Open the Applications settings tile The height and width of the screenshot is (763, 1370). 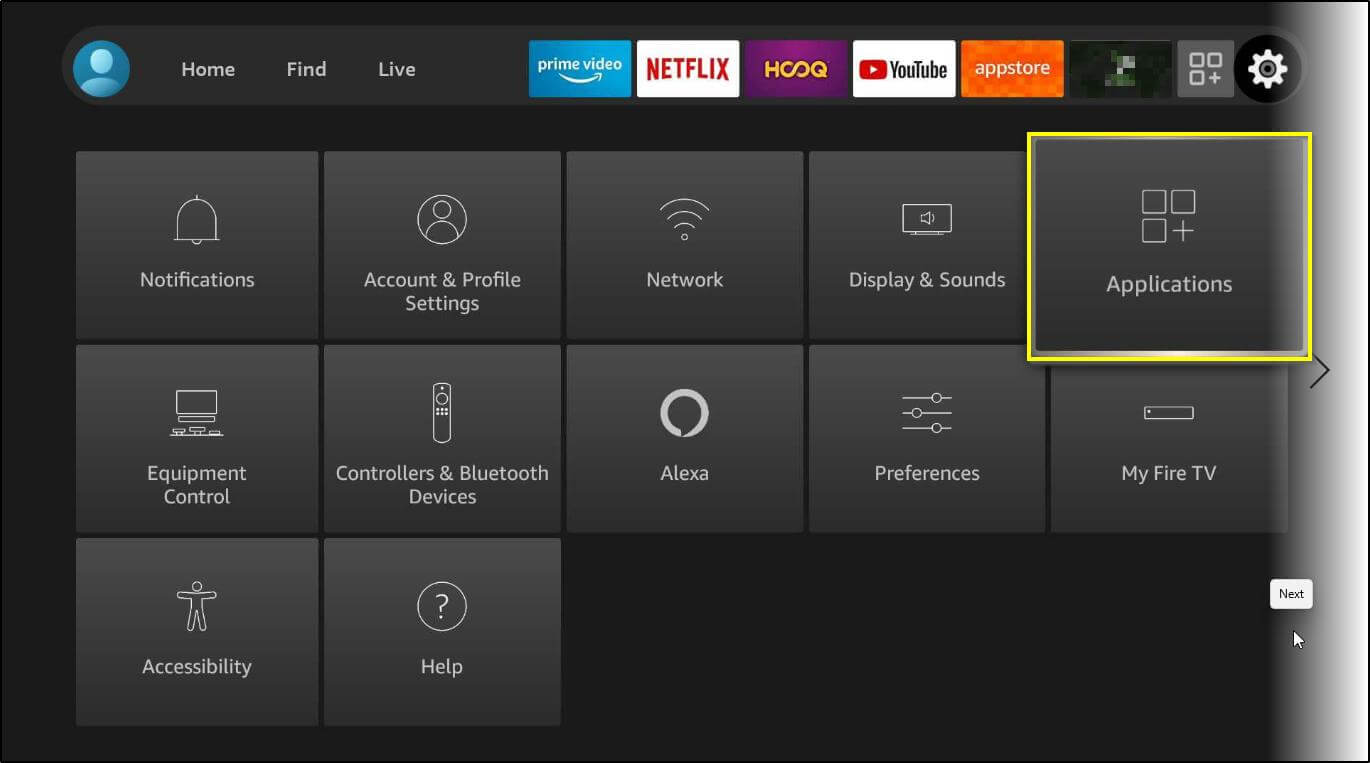(x=1168, y=245)
